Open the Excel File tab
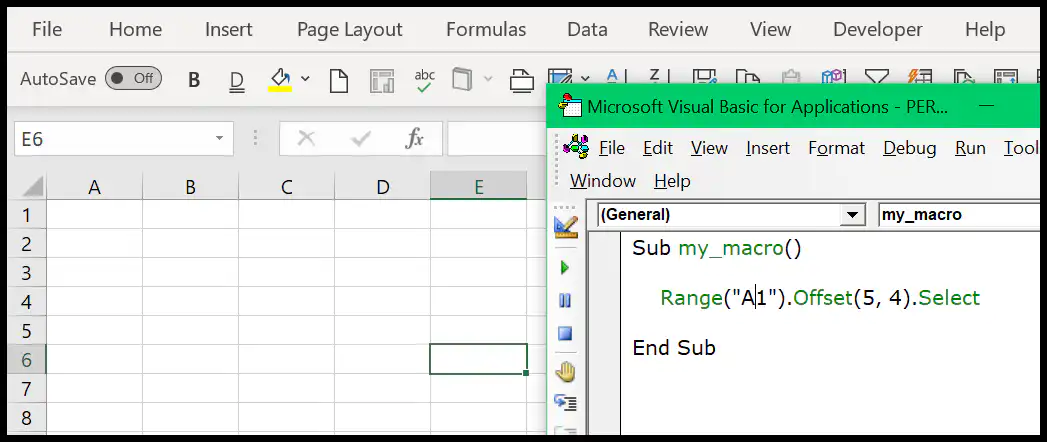 pos(47,29)
